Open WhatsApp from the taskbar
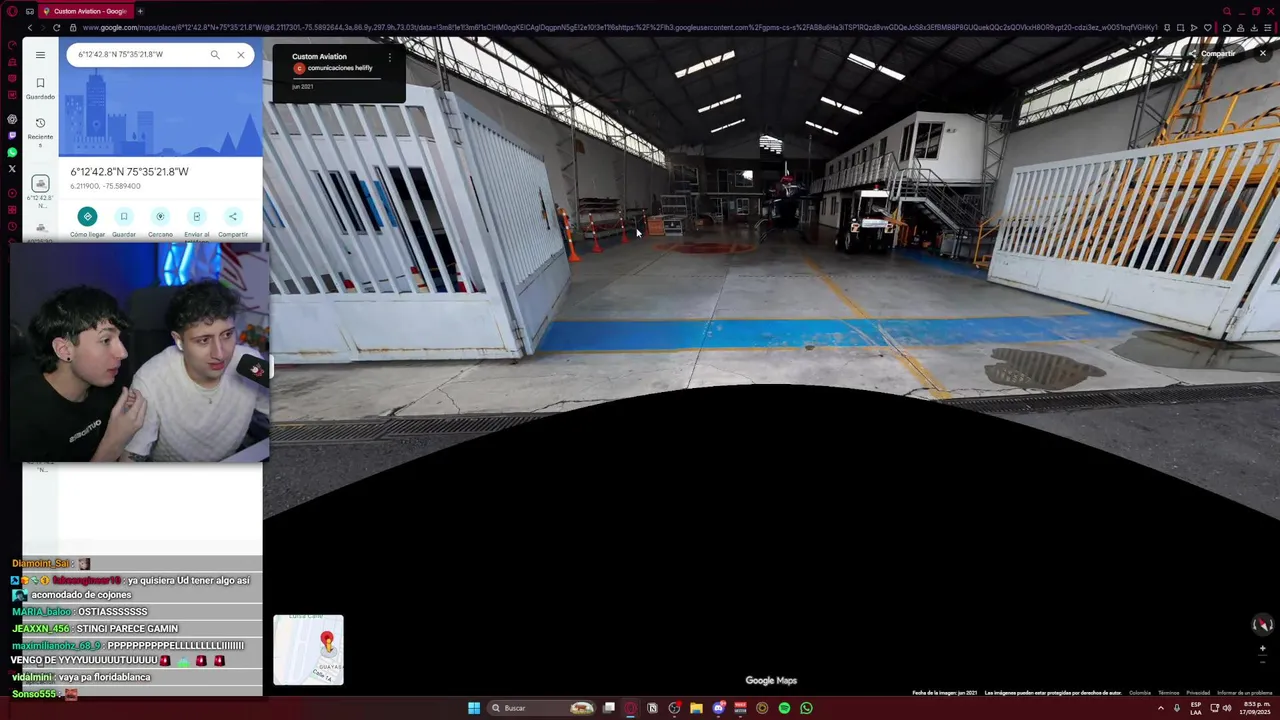The height and width of the screenshot is (720, 1280). (x=806, y=708)
